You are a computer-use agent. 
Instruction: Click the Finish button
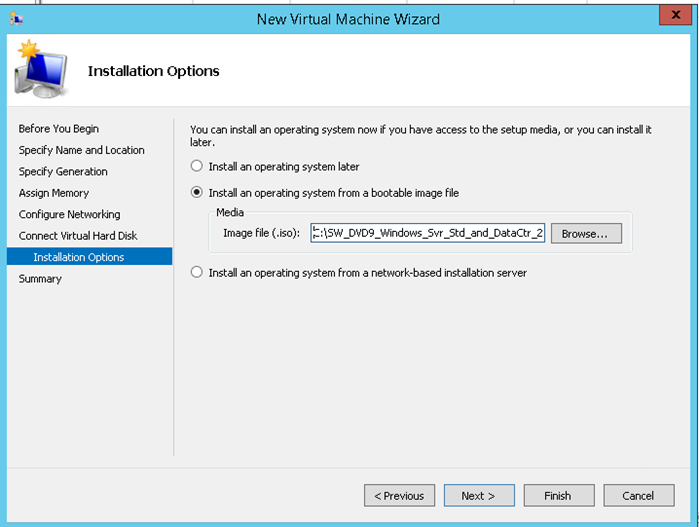point(559,495)
